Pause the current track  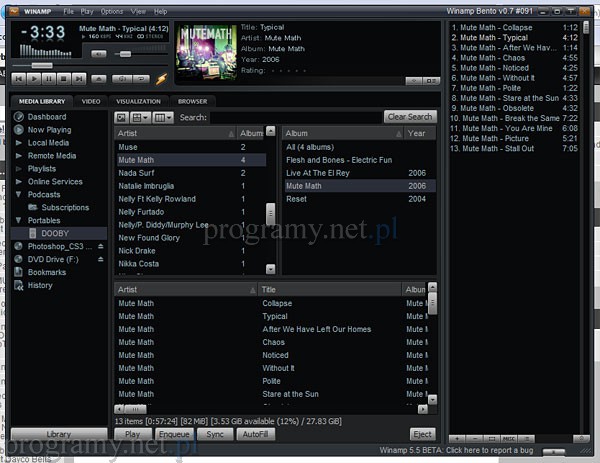pyautogui.click(x=49, y=77)
